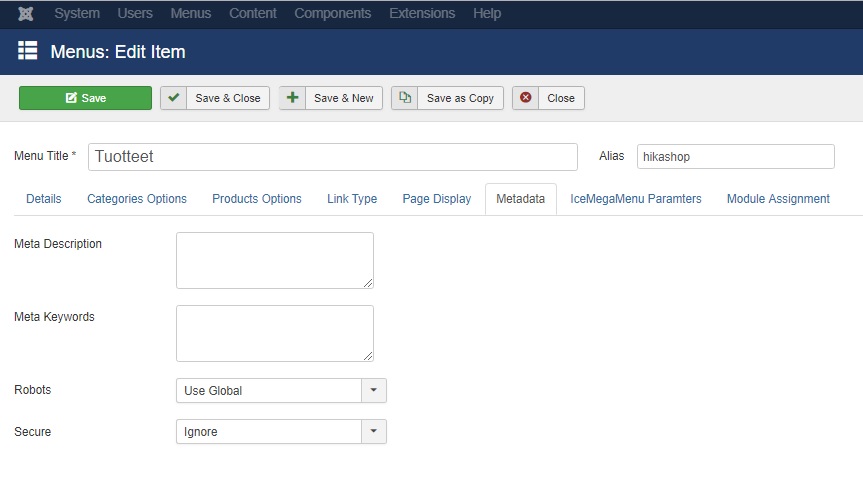This screenshot has height=485, width=863.
Task: Click the Joomla logo icon
Action: (x=25, y=13)
